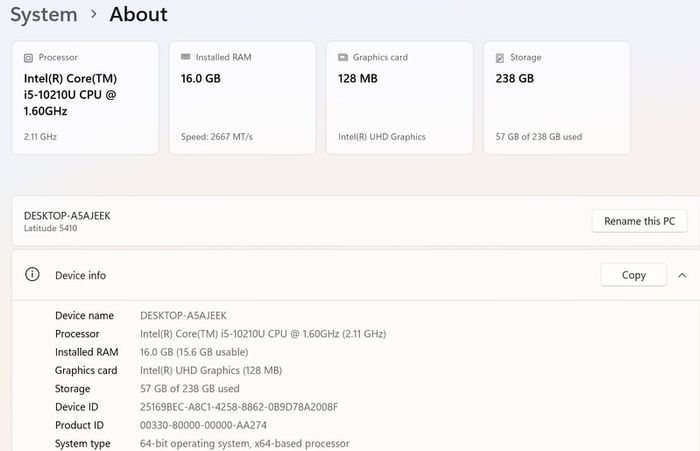The width and height of the screenshot is (700, 451).
Task: Click the 'Processor' row label in Device info
Action: (x=77, y=334)
